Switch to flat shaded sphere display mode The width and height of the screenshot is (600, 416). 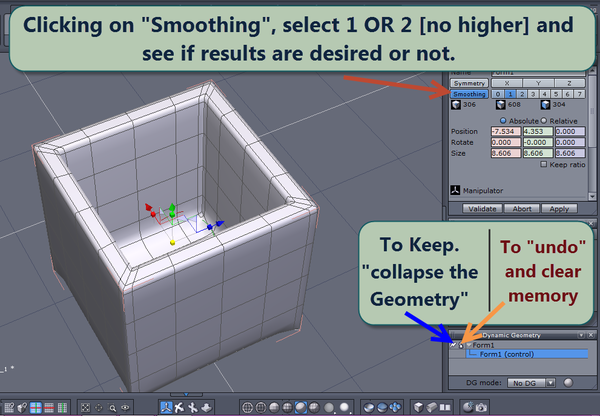click(274, 408)
